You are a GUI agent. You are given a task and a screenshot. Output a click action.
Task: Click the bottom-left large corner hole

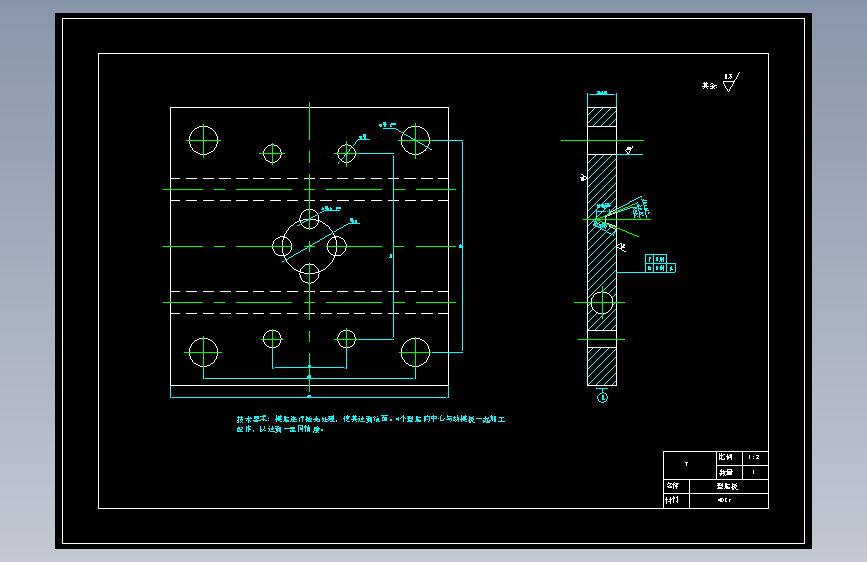point(203,352)
